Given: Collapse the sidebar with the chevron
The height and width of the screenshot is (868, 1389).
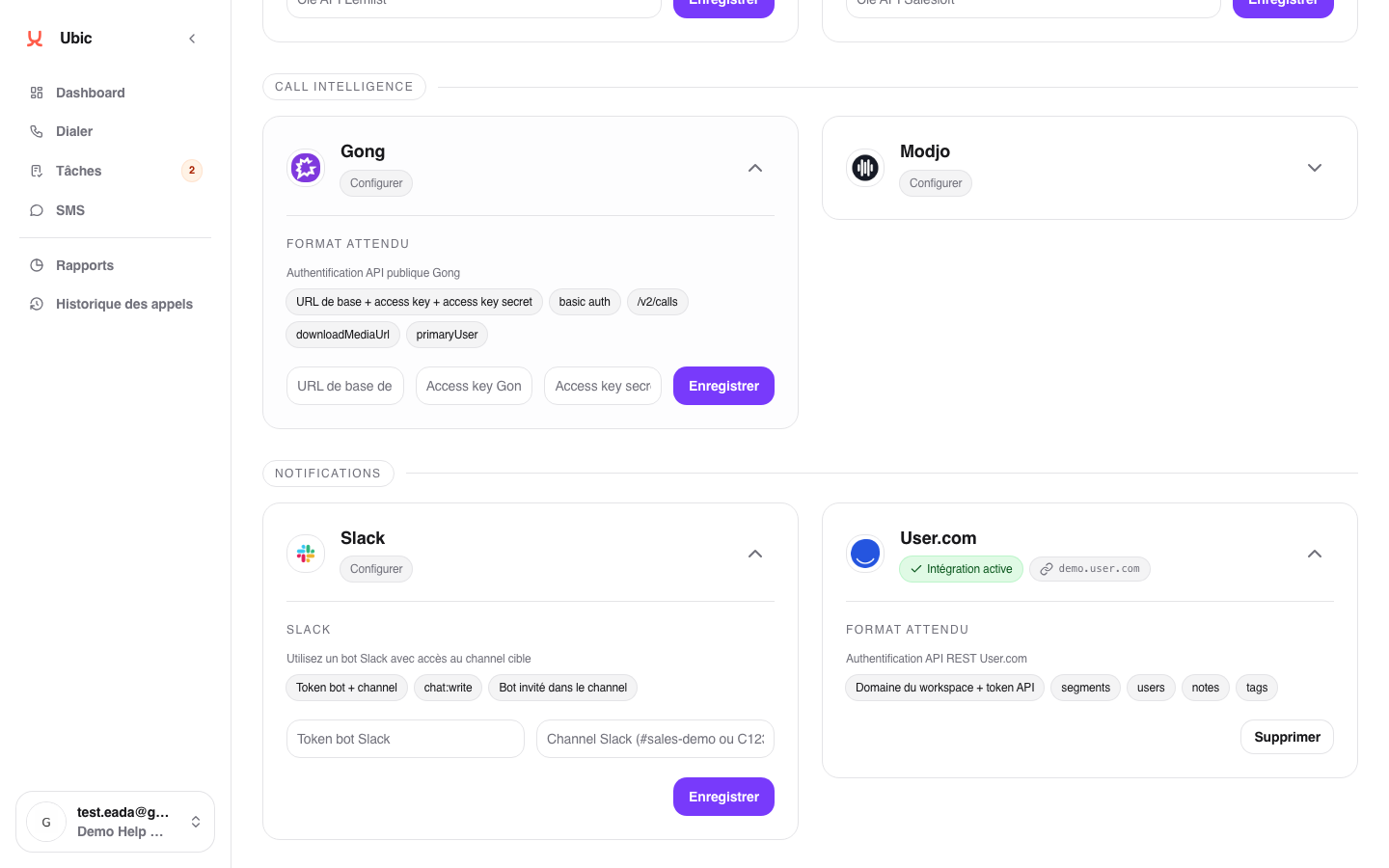Looking at the screenshot, I should 192,39.
